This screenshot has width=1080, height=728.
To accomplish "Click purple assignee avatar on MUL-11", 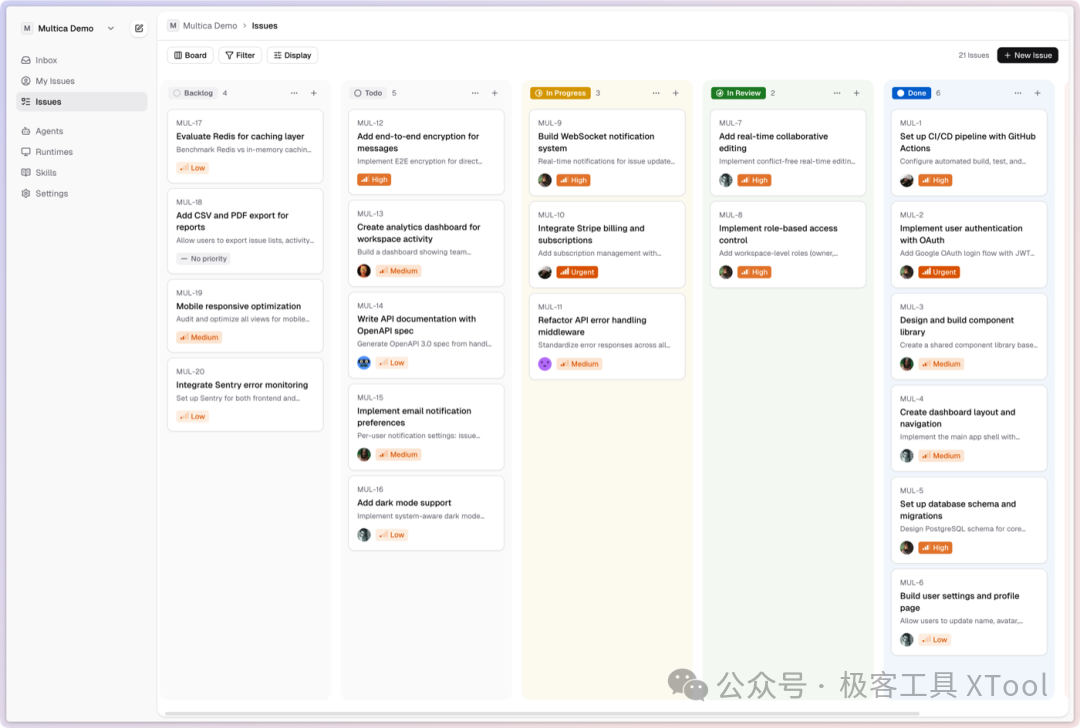I will point(545,364).
